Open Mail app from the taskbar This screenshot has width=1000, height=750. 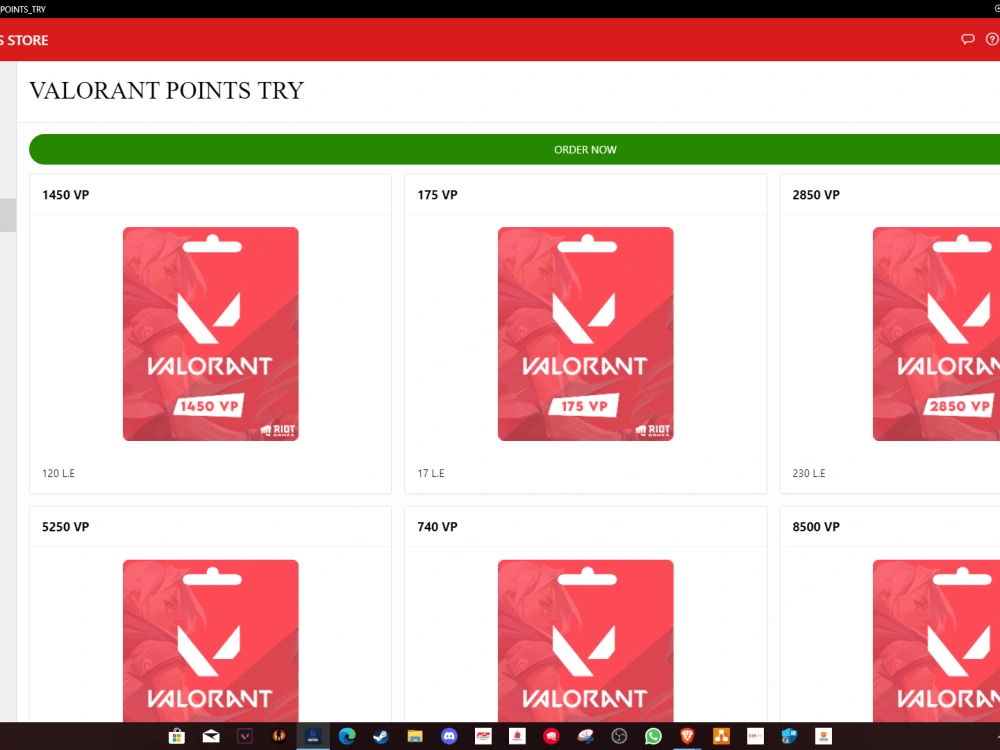click(211, 737)
